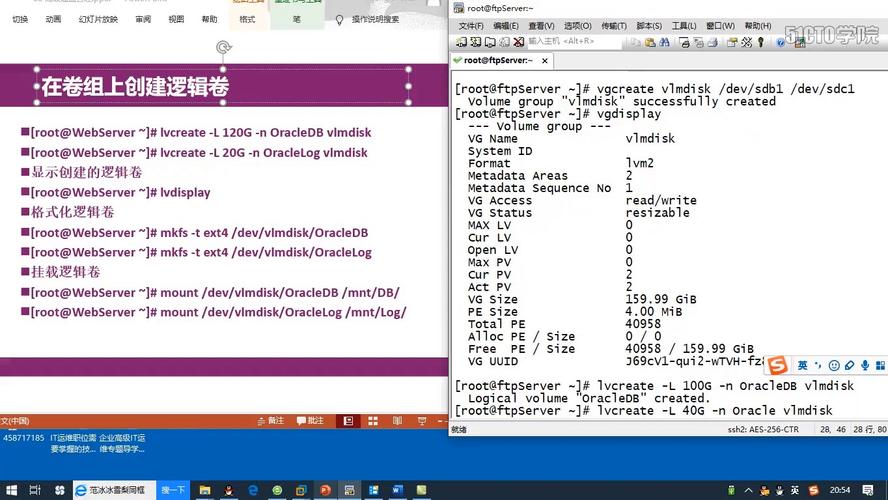Open Word from the taskbar
The height and width of the screenshot is (500, 888).
click(x=398, y=490)
